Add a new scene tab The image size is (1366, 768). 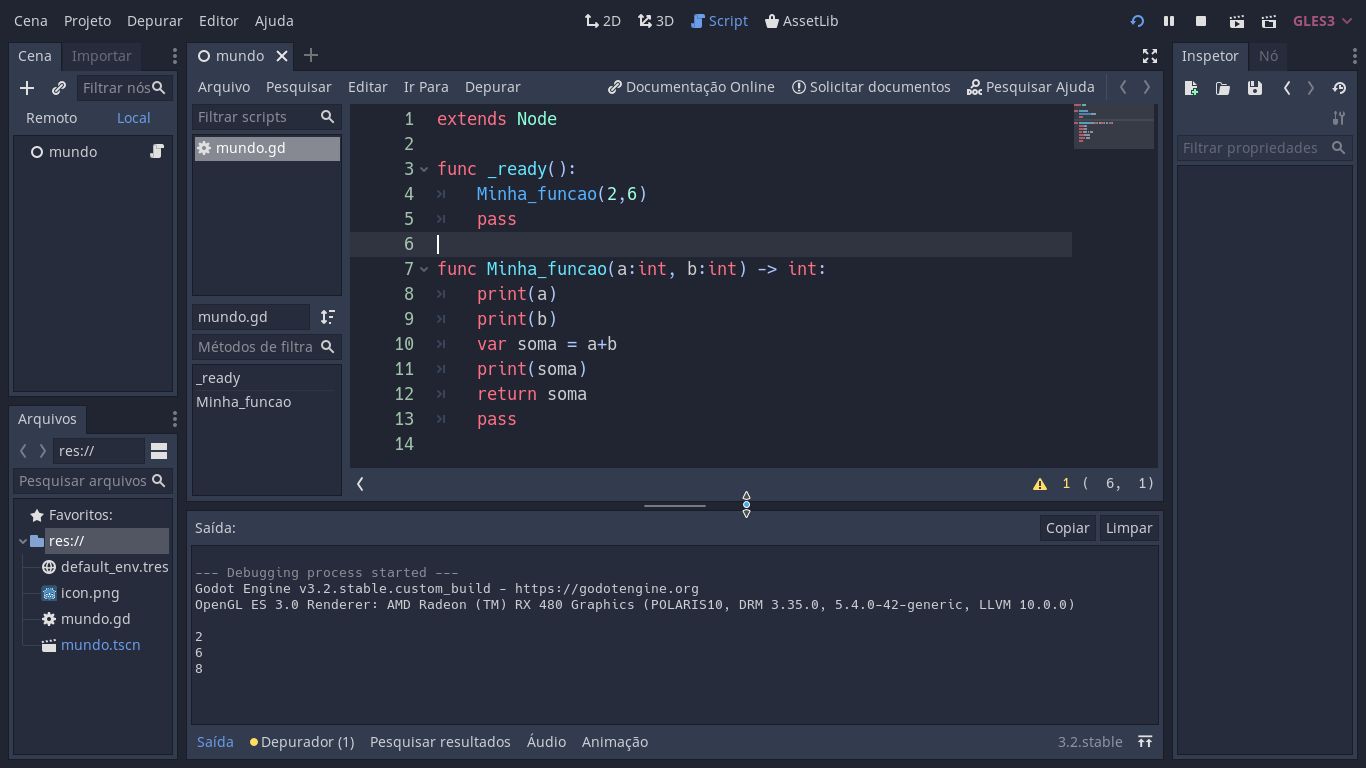point(311,56)
